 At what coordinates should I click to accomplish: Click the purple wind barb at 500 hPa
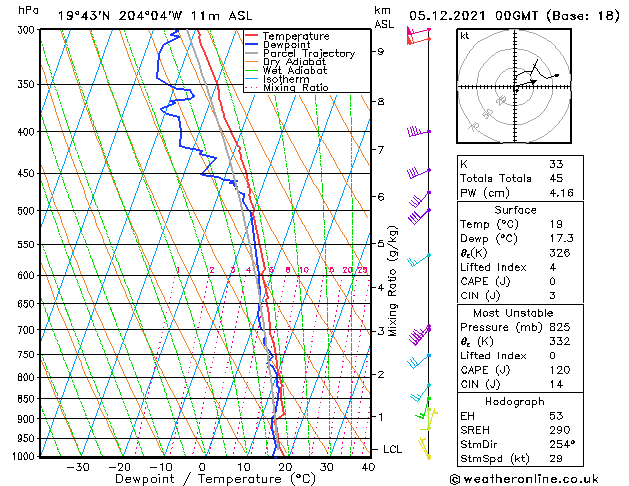(419, 217)
